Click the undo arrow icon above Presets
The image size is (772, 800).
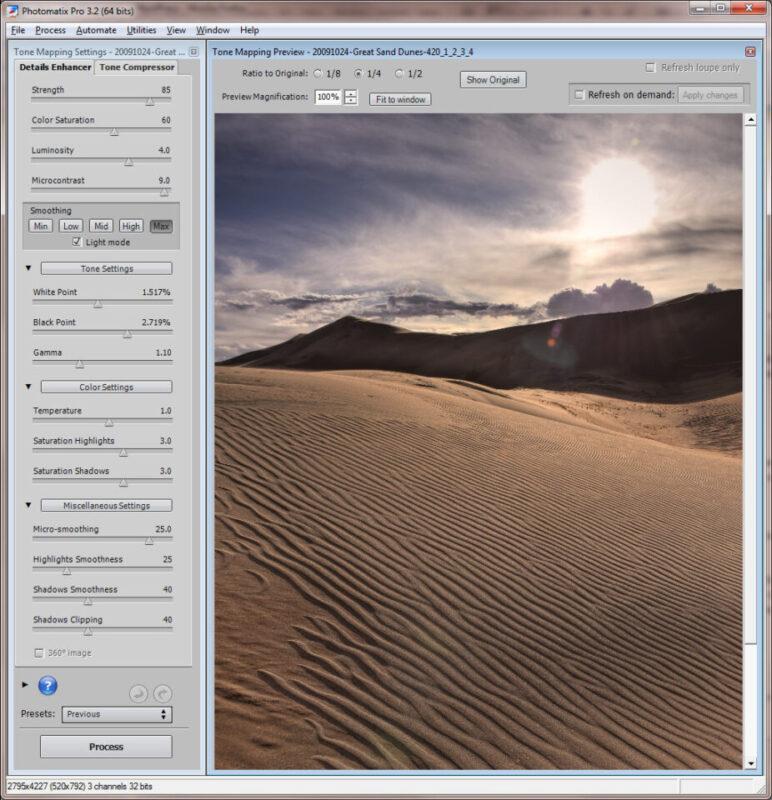click(x=139, y=693)
